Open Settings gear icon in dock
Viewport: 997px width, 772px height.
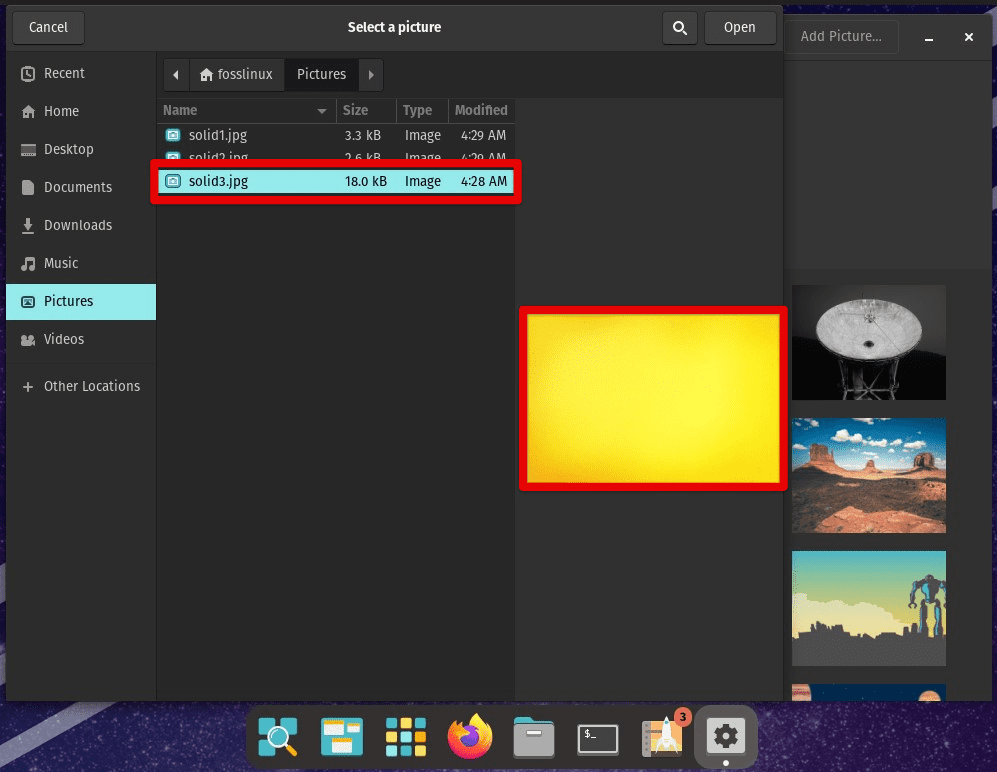(725, 738)
